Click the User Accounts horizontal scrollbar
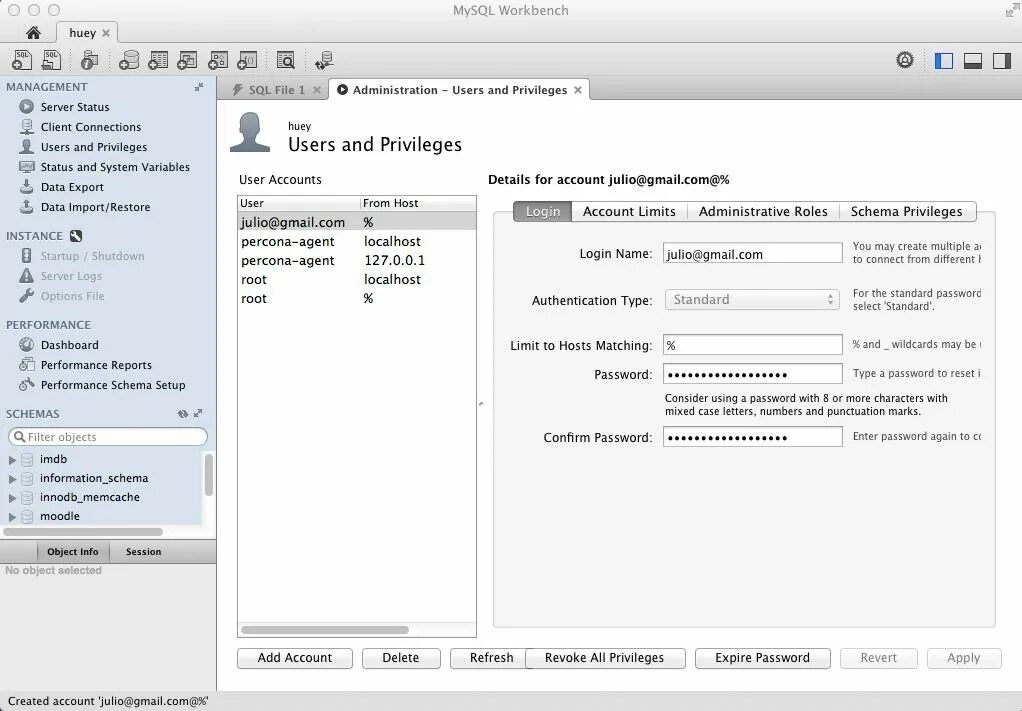 [325, 630]
